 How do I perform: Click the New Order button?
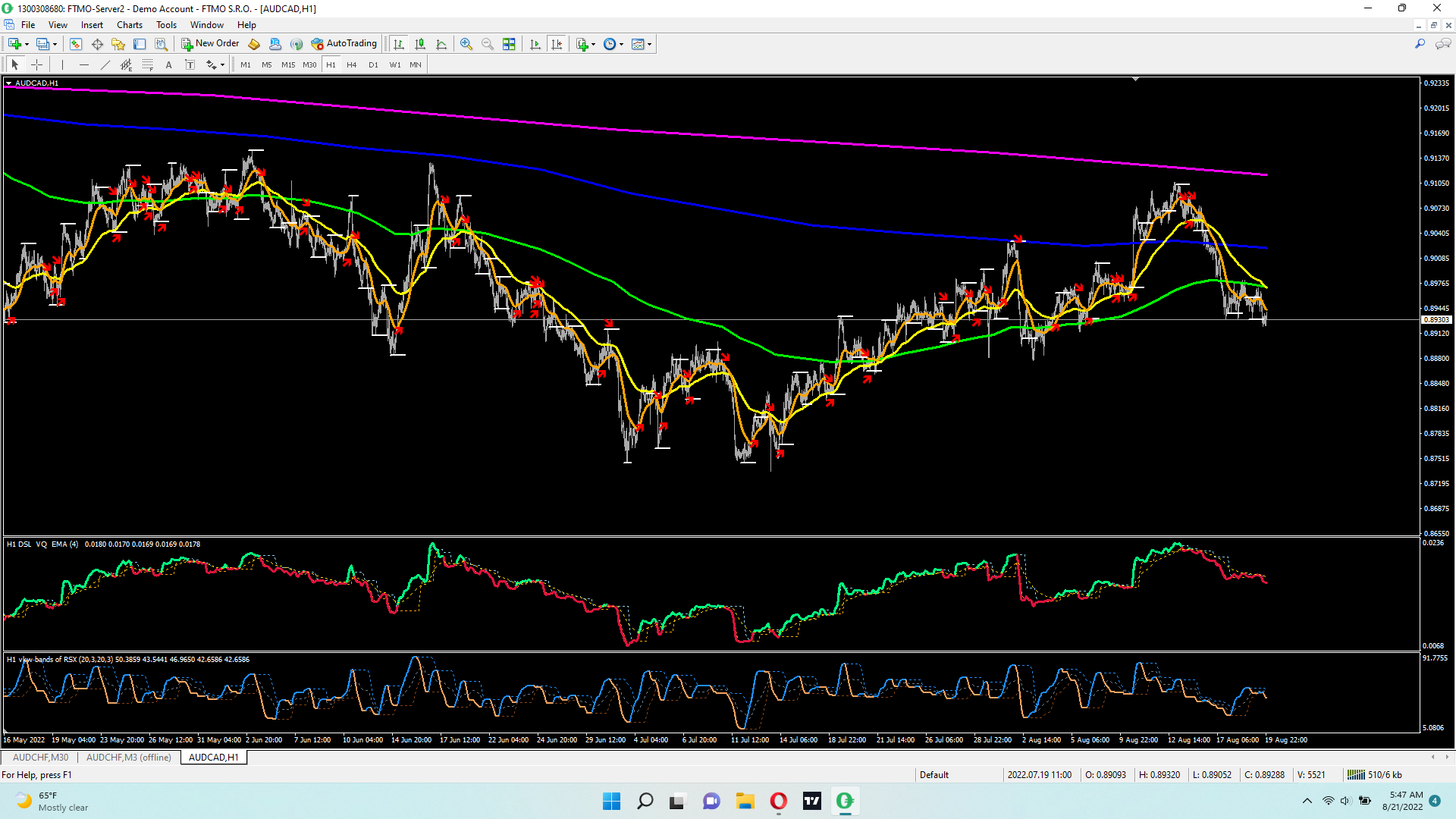click(210, 43)
